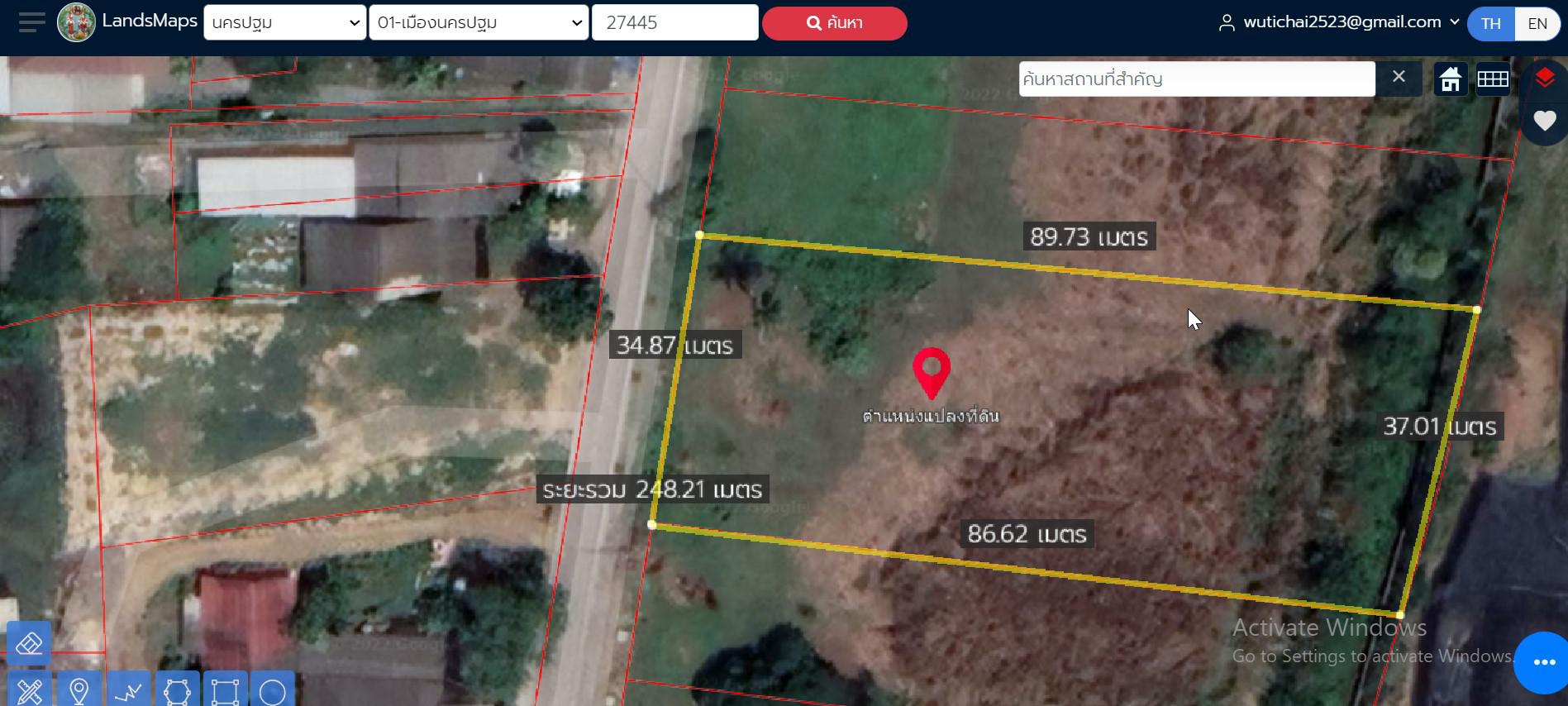The image size is (1568, 706).
Task: Open the province dropdown นครปฐม
Action: pyautogui.click(x=285, y=23)
